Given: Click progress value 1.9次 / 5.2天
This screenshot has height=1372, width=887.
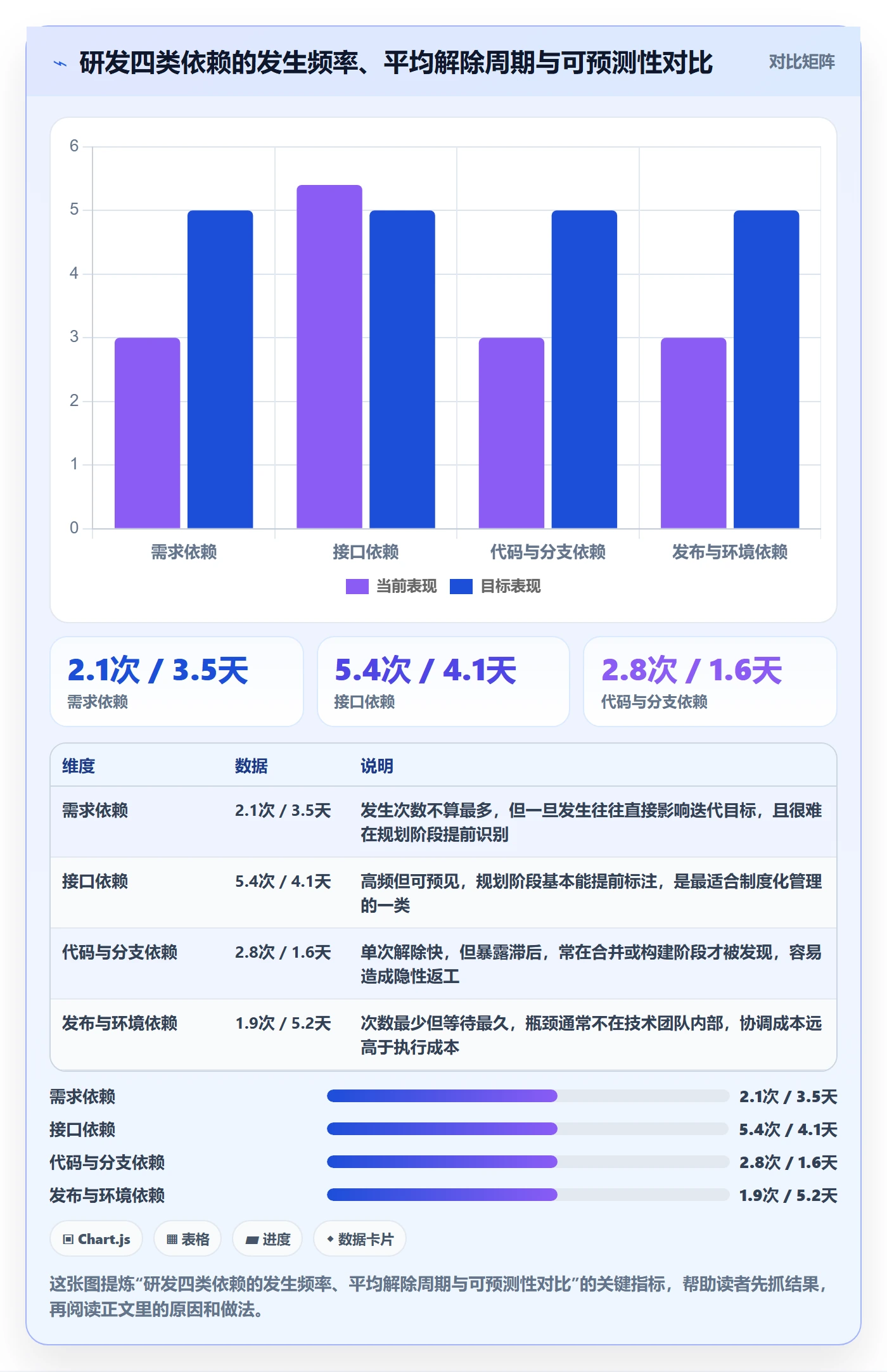Looking at the screenshot, I should [x=788, y=1195].
